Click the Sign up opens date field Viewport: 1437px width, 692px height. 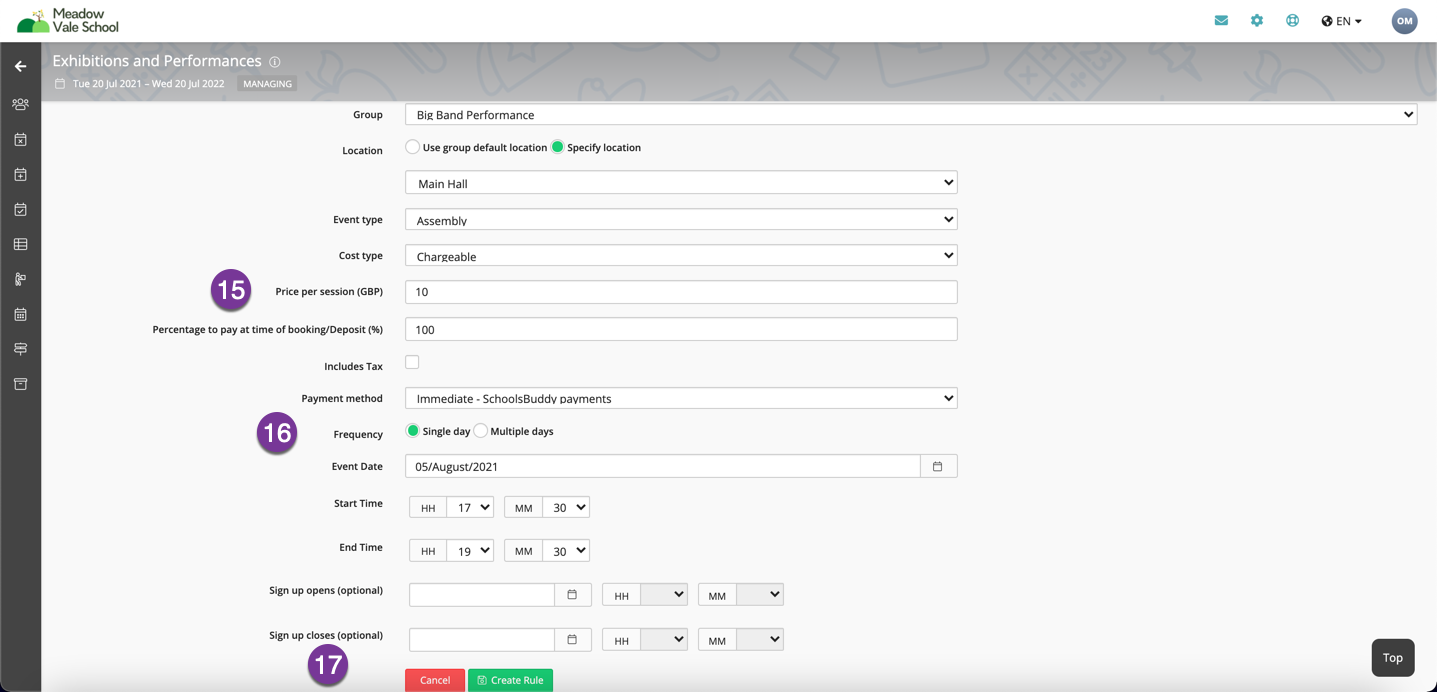(482, 595)
